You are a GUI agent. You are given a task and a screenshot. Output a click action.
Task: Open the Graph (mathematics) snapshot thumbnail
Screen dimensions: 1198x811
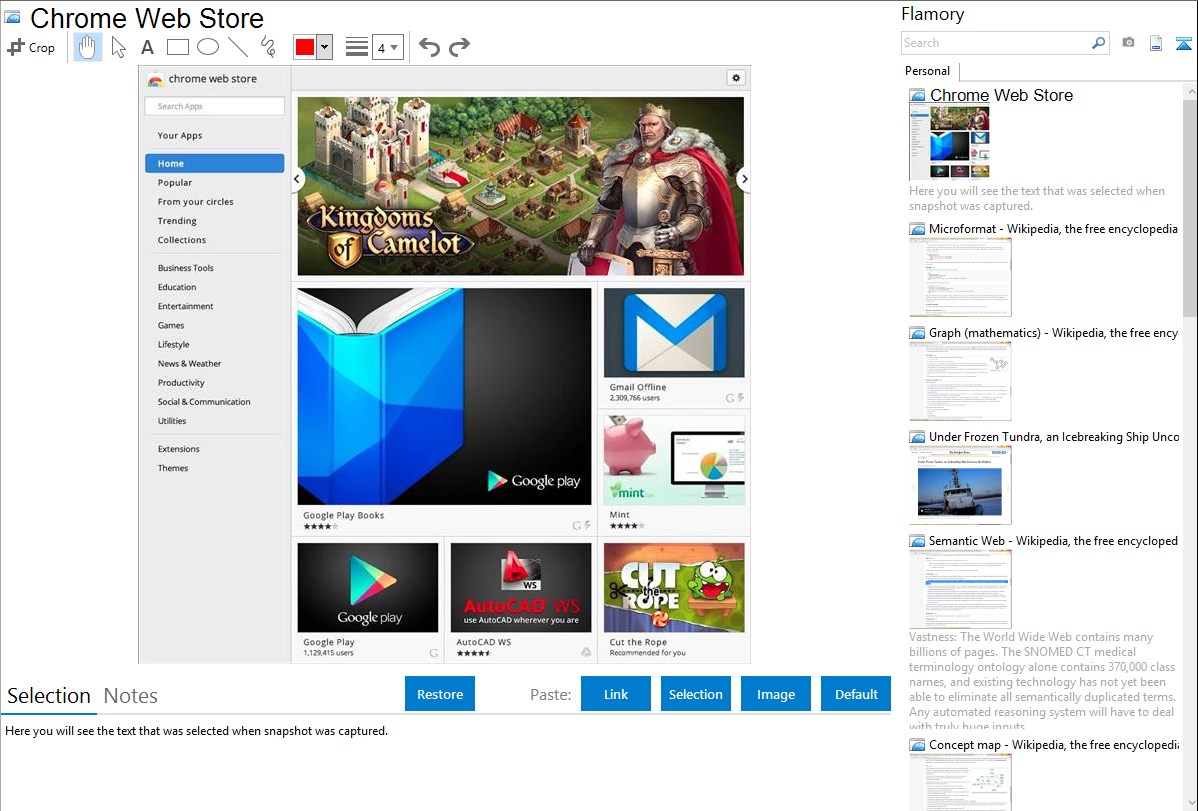pos(960,381)
